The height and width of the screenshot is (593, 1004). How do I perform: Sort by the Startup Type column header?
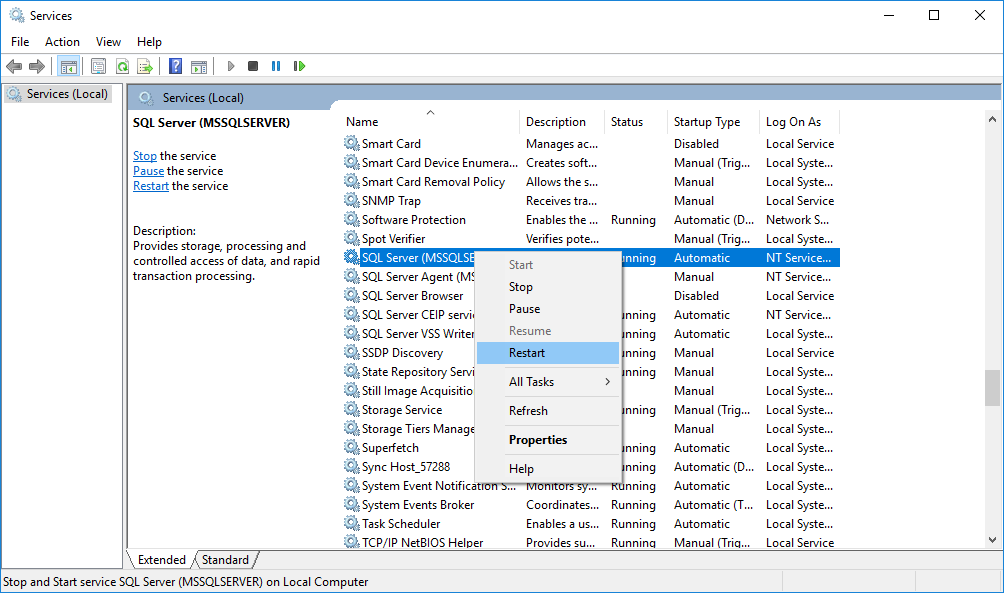pos(707,122)
